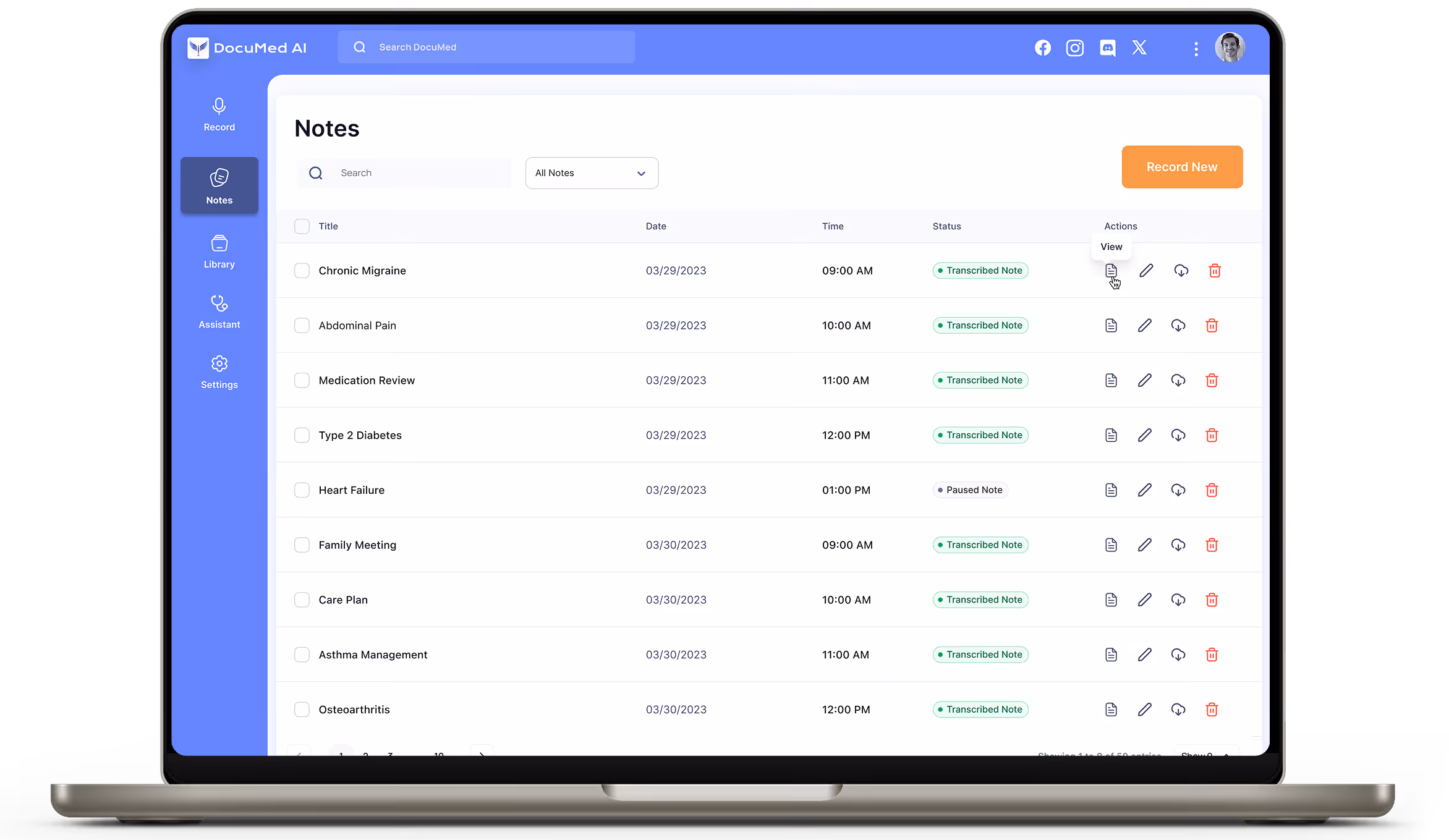The width and height of the screenshot is (1449, 840).
Task: Select the Heart Failure row checkbox
Action: (302, 490)
